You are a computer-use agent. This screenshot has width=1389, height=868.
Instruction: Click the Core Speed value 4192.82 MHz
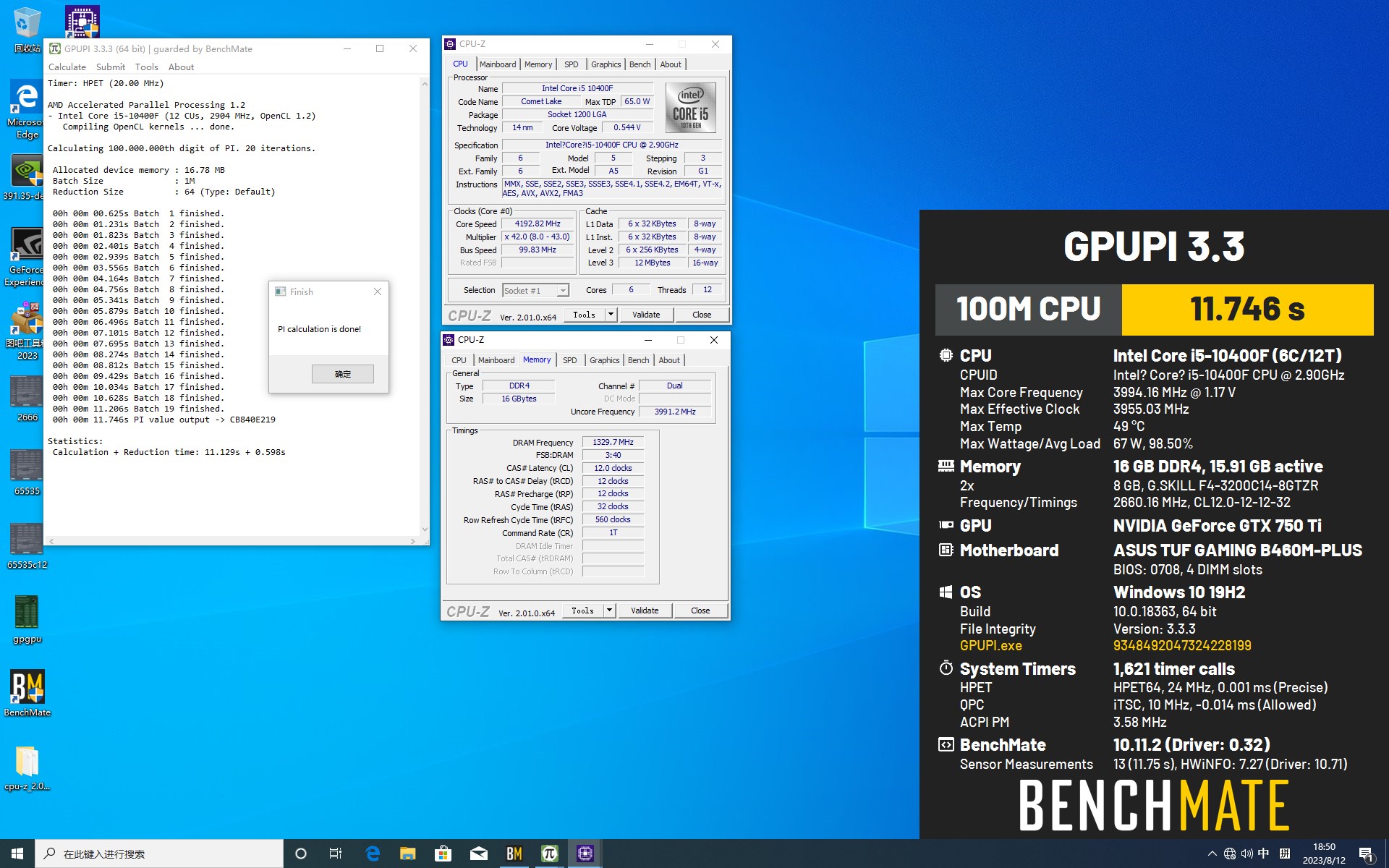[538, 224]
